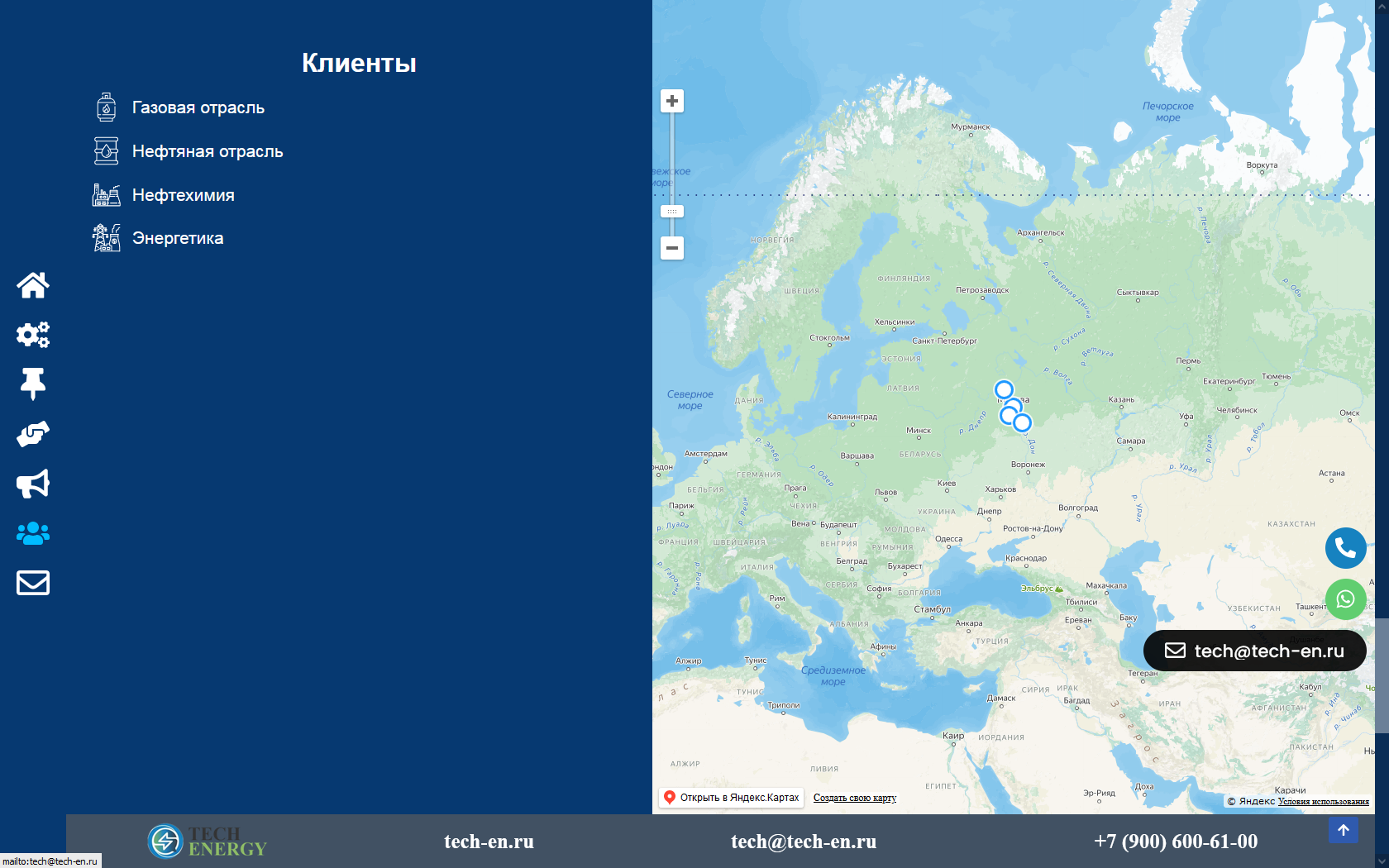
Task: Open the Газовая отрасль client category
Action: [x=198, y=107]
